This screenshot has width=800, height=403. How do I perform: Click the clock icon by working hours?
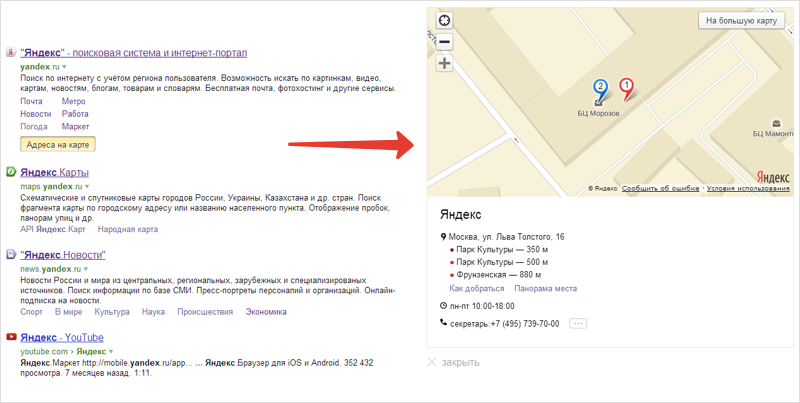(443, 306)
